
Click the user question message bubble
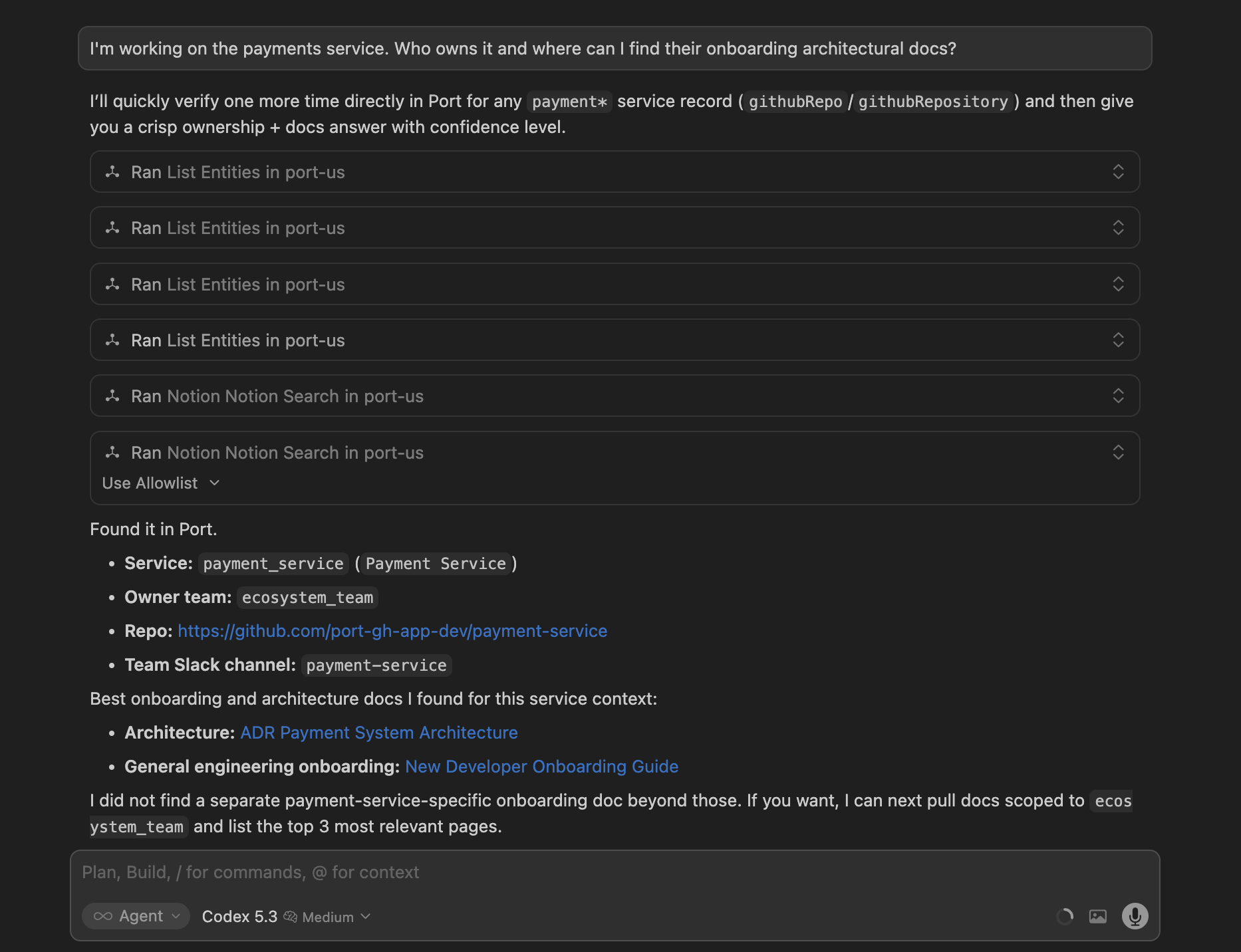click(615, 49)
